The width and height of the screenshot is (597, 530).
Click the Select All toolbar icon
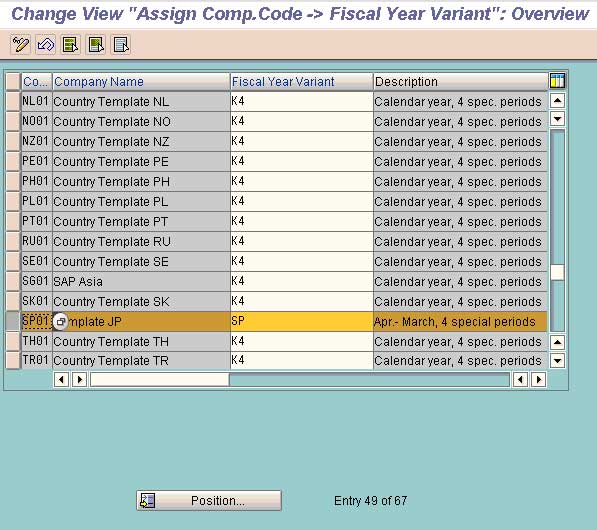pos(71,45)
